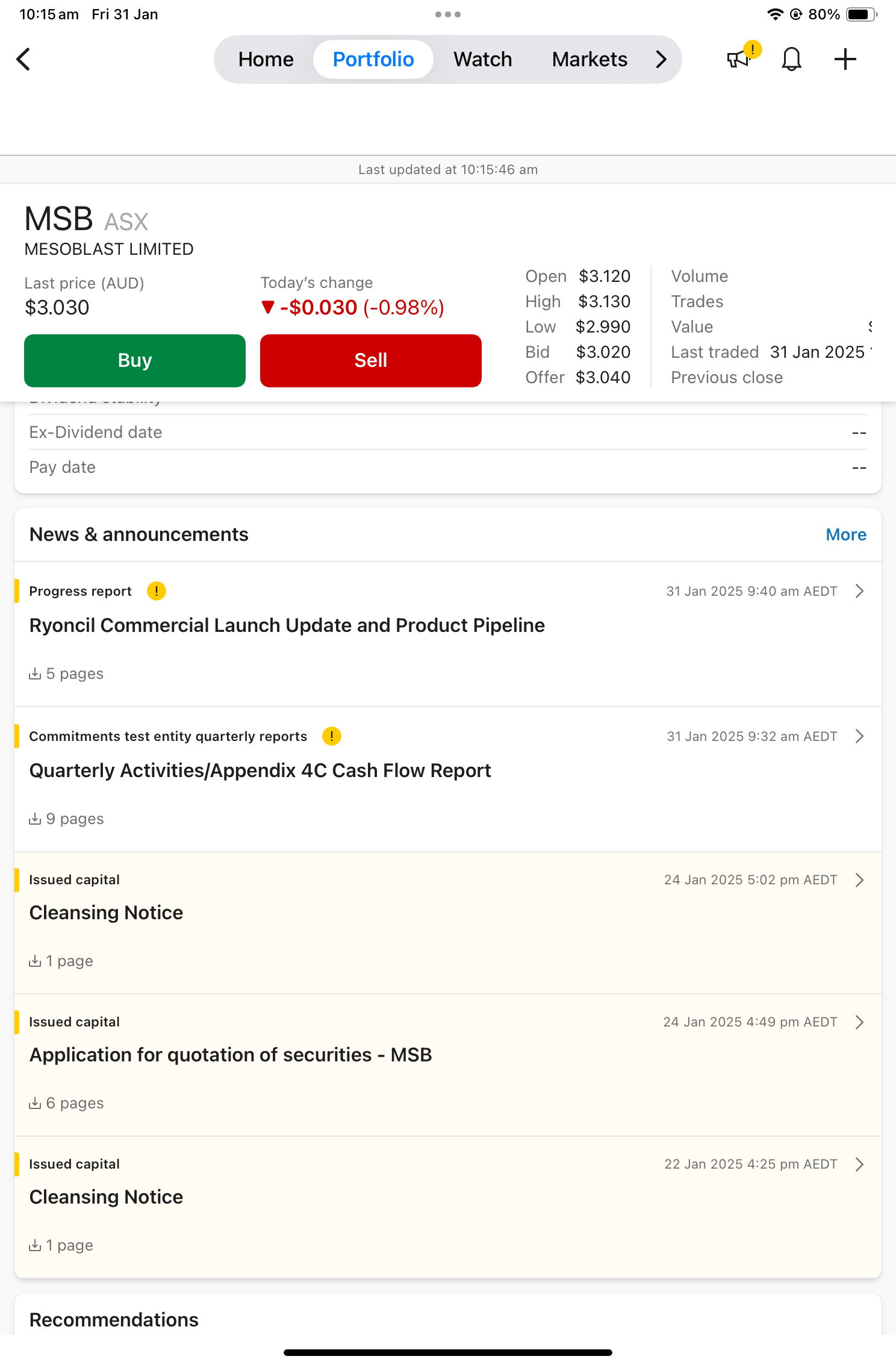Go to the Markets tab

590,59
